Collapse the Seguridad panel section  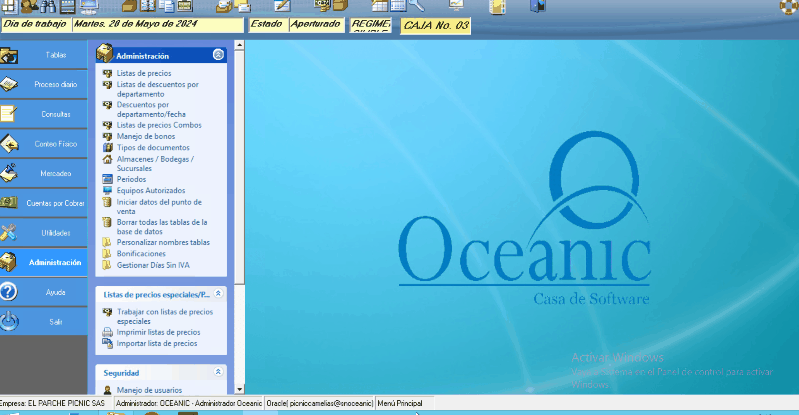click(218, 372)
